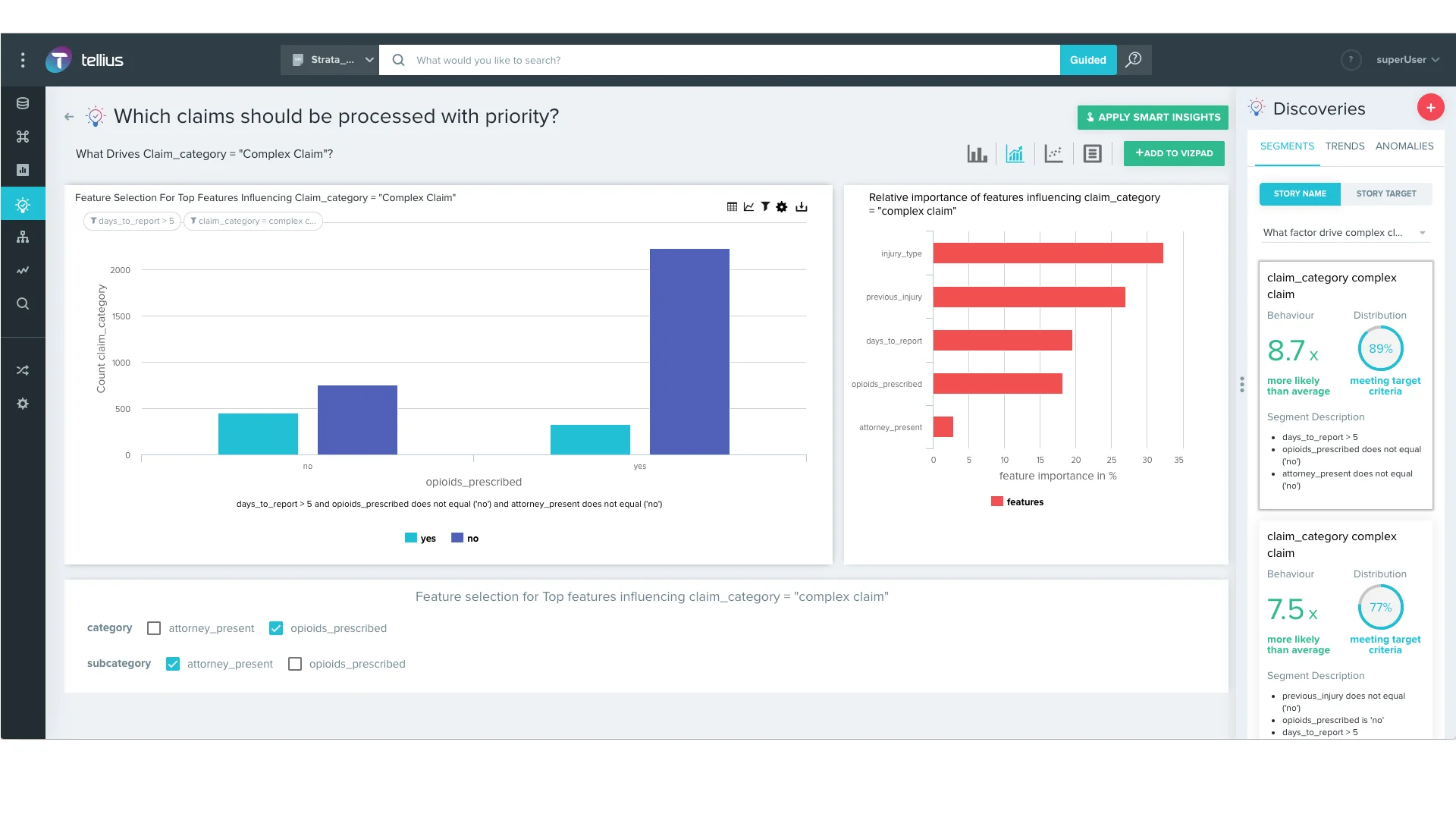The height and width of the screenshot is (830, 1456).
Task: Check category attorney_present checkbox
Action: click(154, 628)
